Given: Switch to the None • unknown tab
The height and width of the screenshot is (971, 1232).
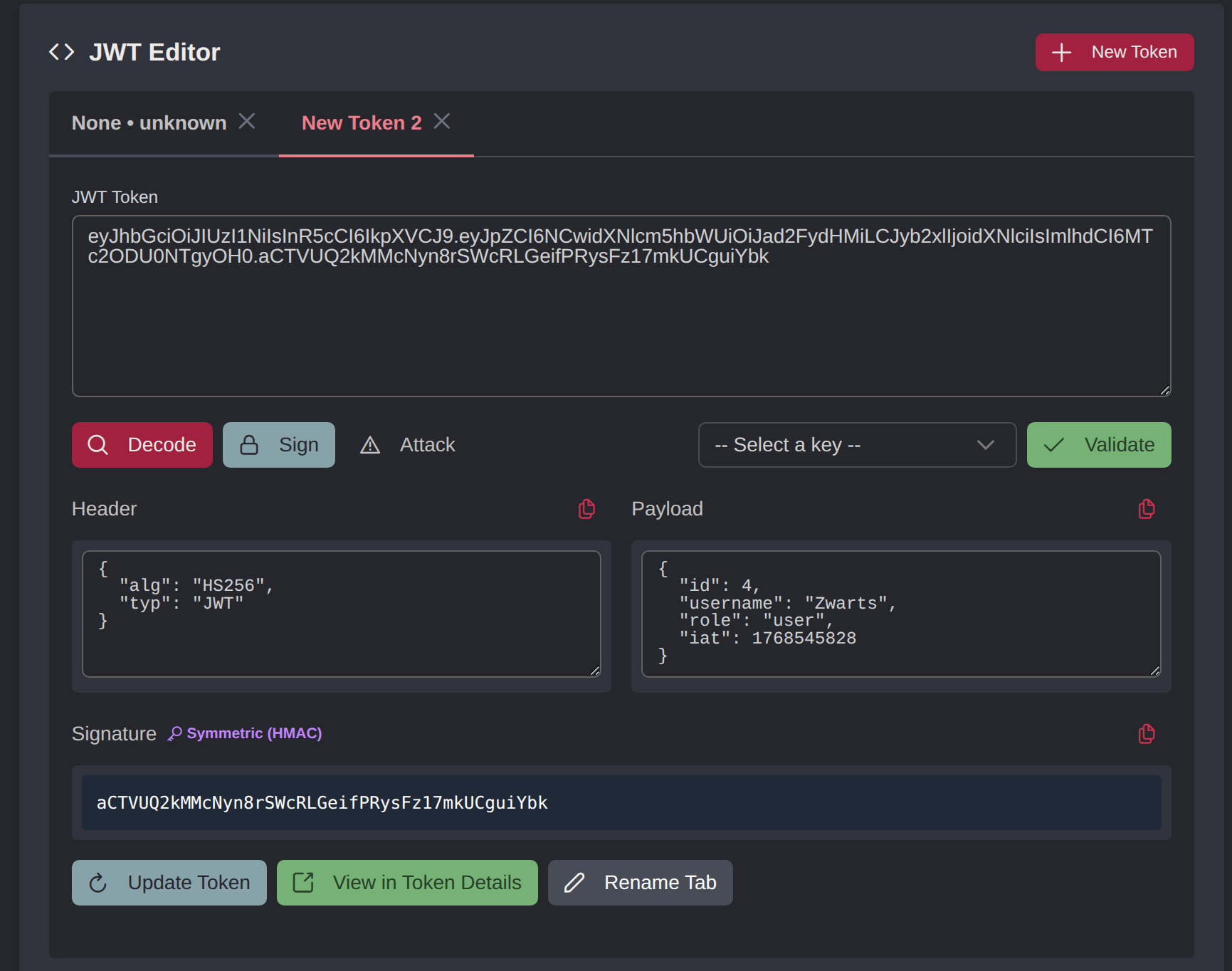Looking at the screenshot, I should [x=149, y=123].
